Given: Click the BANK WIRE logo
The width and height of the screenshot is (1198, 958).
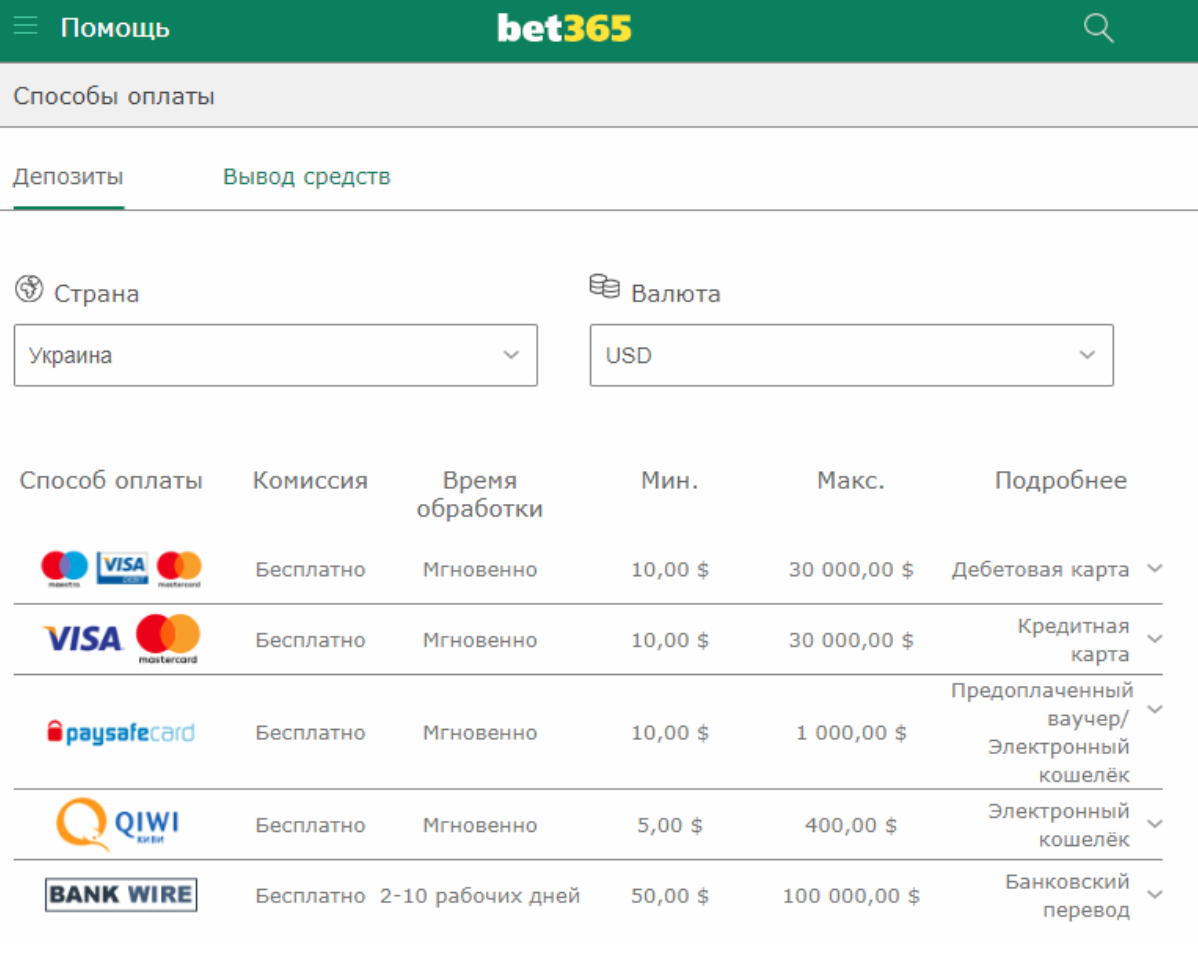Looking at the screenshot, I should point(121,895).
